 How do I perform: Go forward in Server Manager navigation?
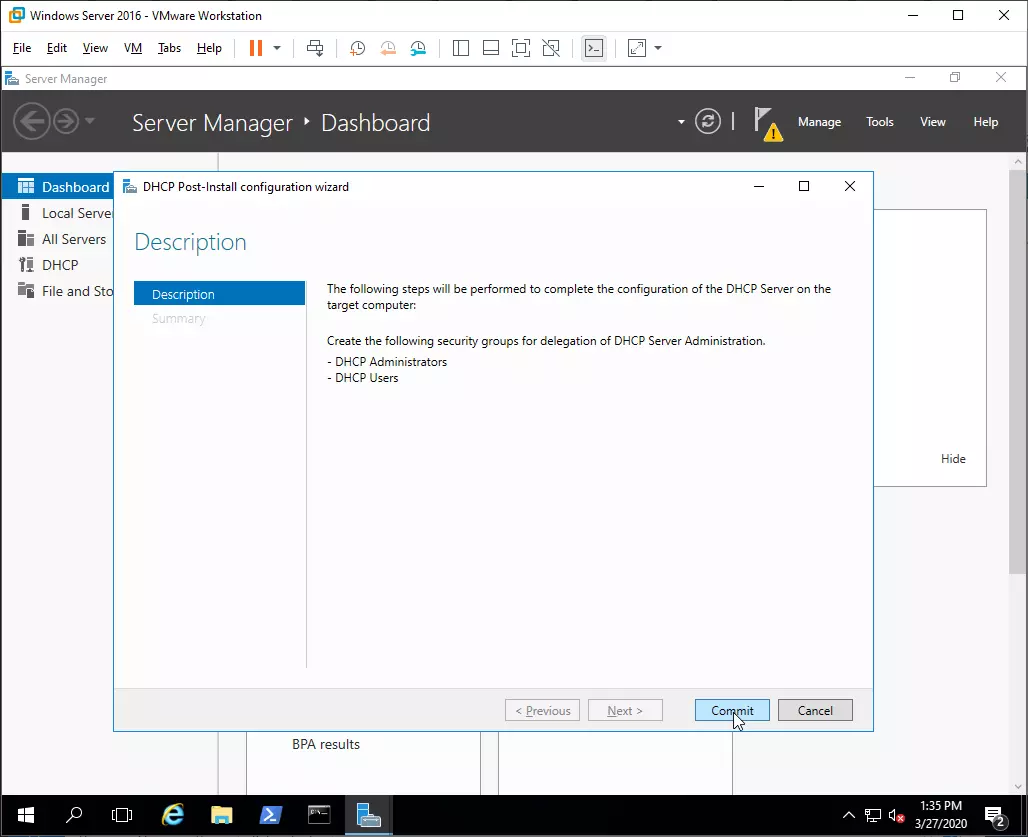tap(66, 121)
